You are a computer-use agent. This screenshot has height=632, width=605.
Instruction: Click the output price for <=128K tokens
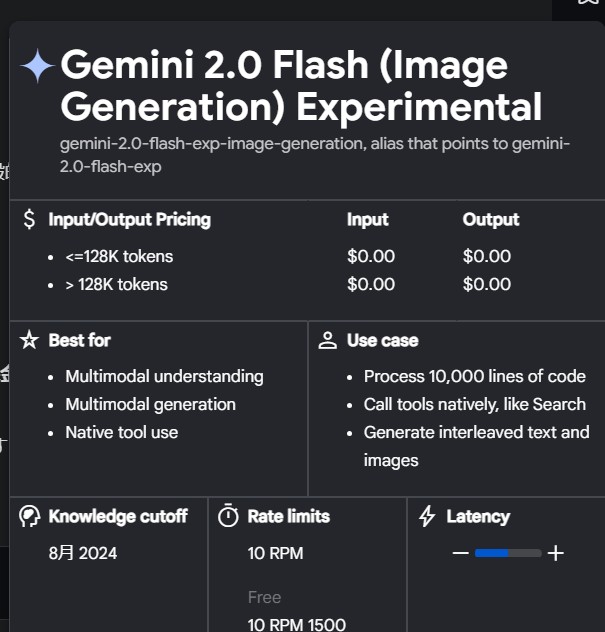click(x=486, y=256)
